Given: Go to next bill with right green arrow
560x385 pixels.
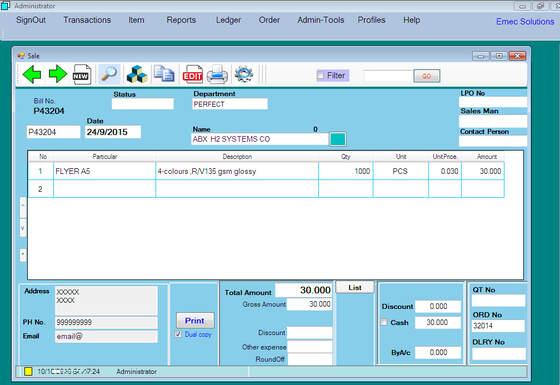Looking at the screenshot, I should point(58,74).
